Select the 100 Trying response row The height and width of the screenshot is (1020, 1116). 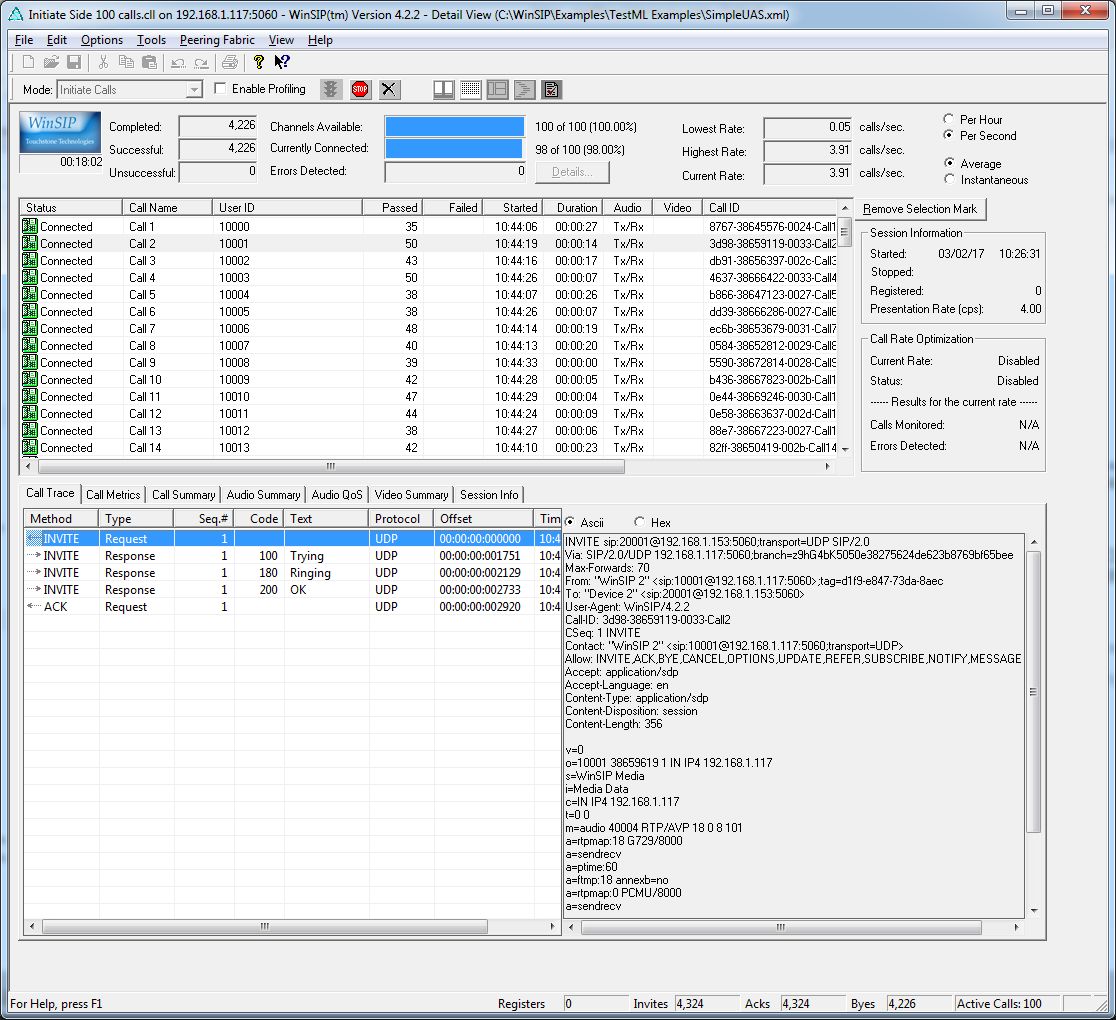tap(293, 556)
